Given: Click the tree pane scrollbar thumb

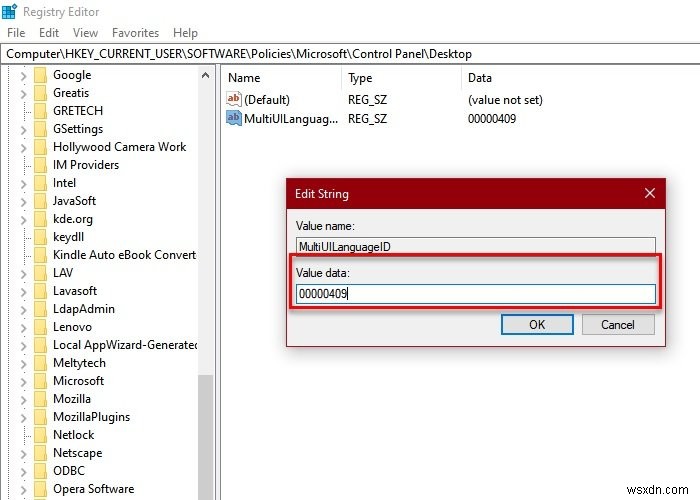Looking at the screenshot, I should [205, 438].
